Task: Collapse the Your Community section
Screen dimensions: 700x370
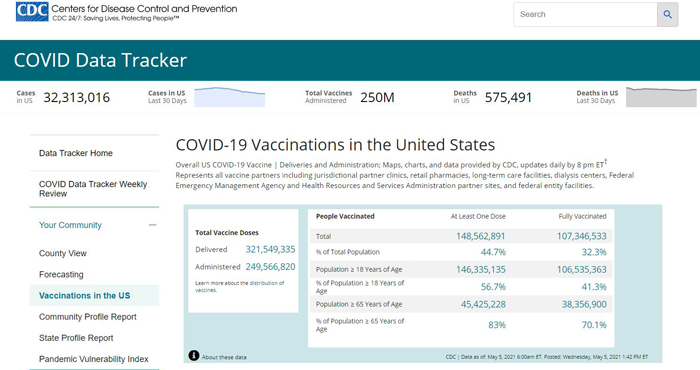Action: [x=153, y=225]
